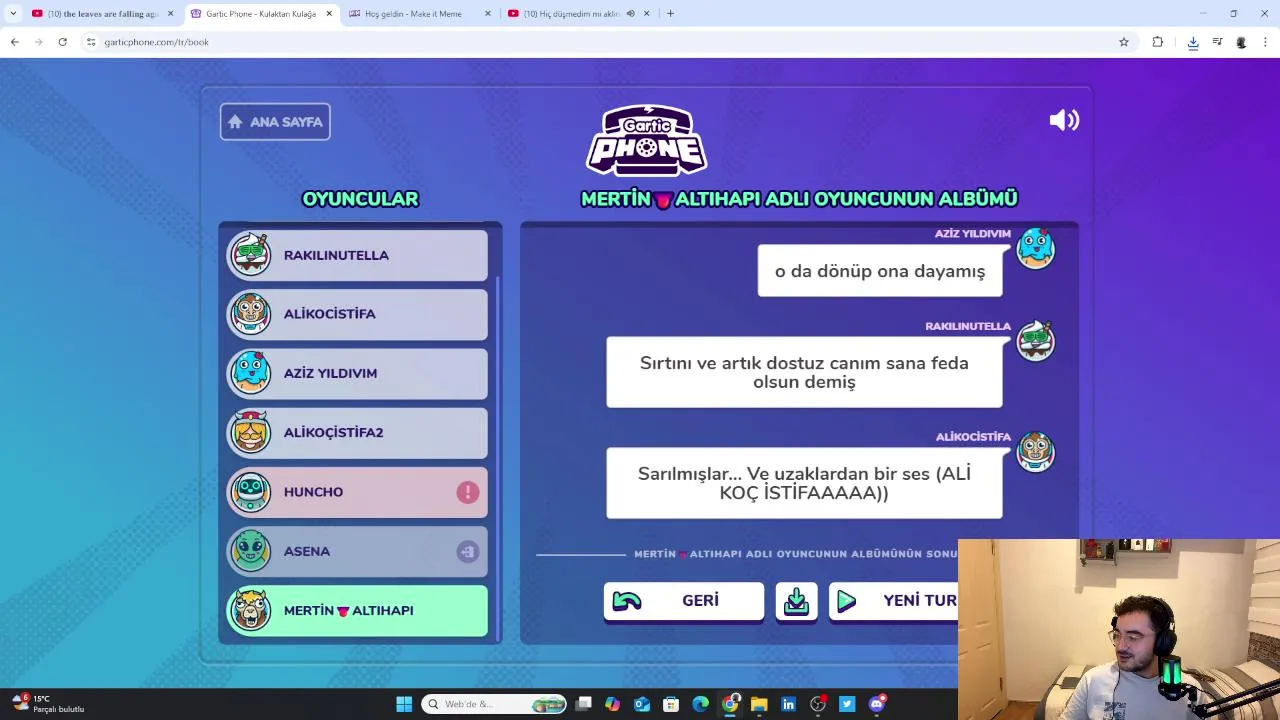Open LinkedIn from the taskbar
1280x720 pixels.
(x=788, y=704)
